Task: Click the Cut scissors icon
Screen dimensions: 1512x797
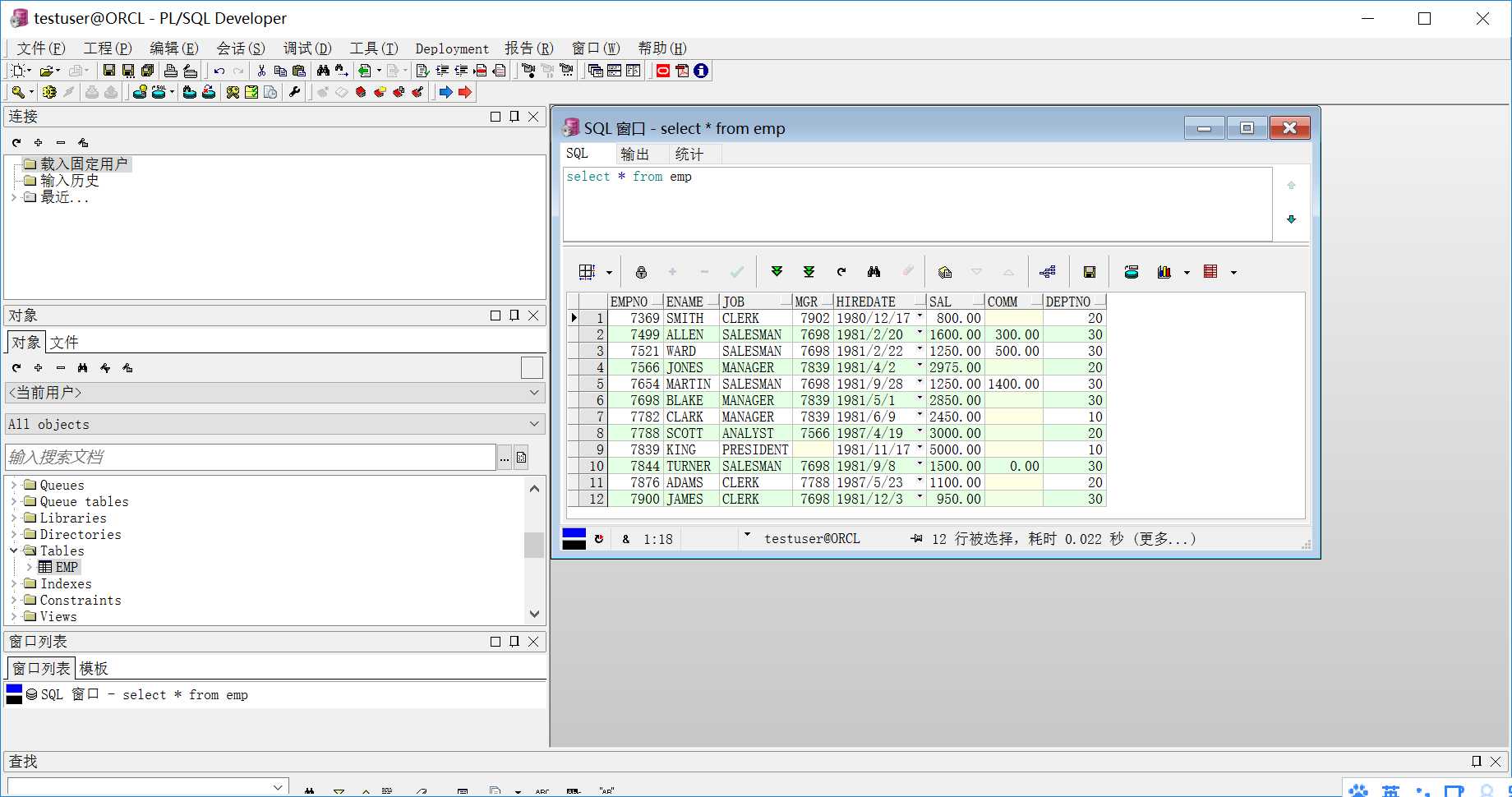Action: 261,71
